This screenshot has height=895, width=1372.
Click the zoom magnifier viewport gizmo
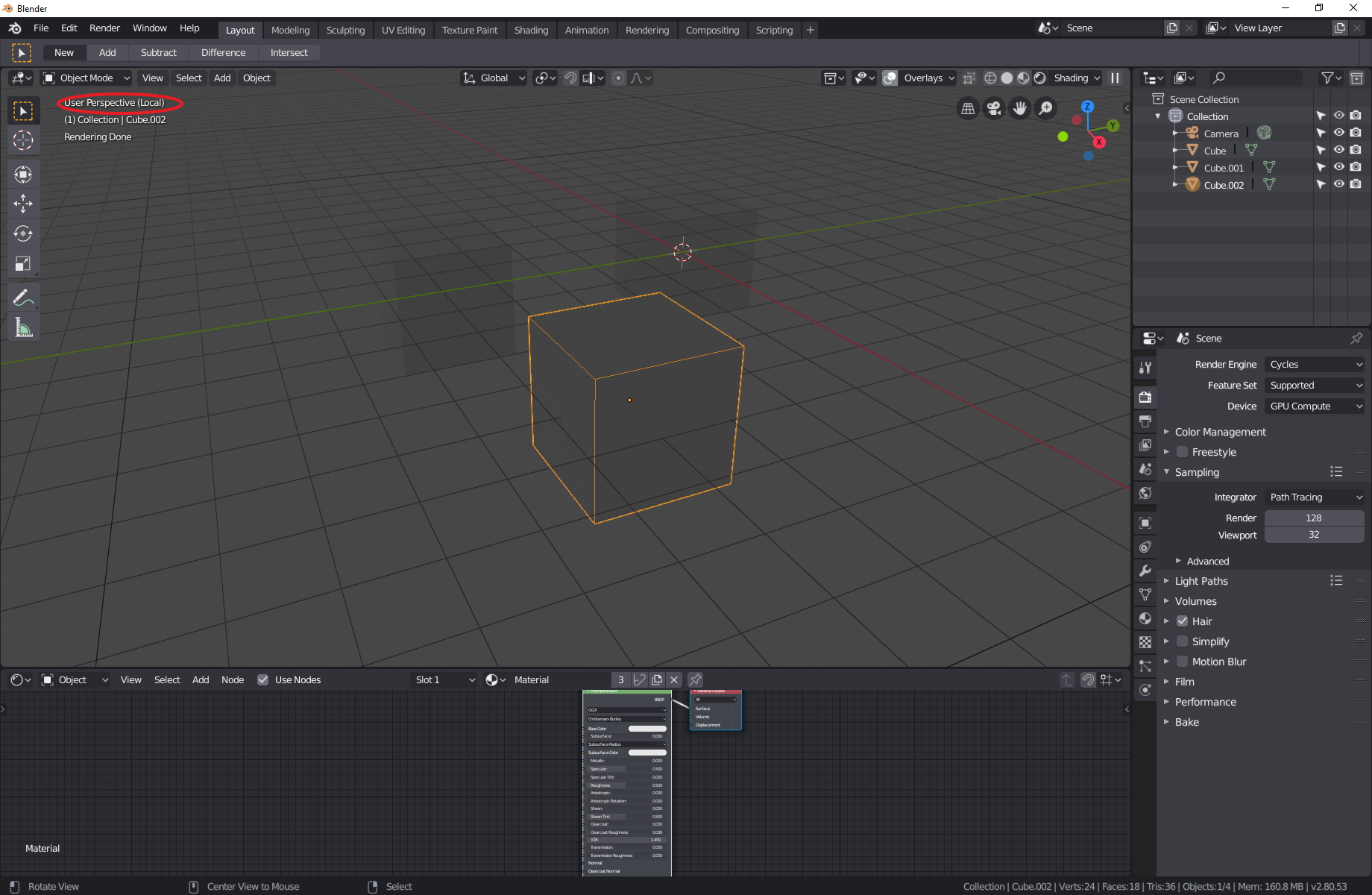point(1045,109)
